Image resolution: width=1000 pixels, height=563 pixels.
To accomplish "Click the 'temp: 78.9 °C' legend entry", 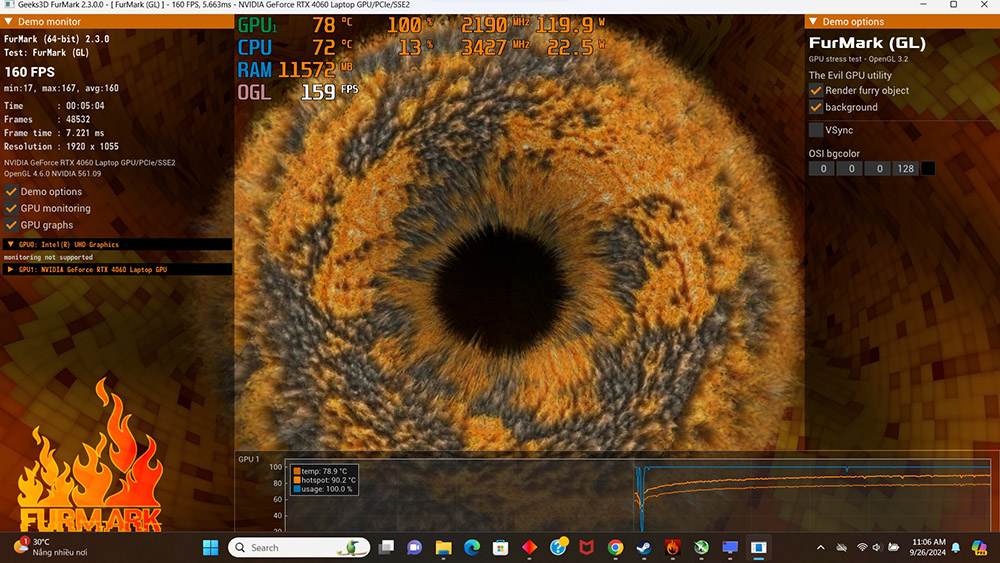I will click(x=320, y=471).
